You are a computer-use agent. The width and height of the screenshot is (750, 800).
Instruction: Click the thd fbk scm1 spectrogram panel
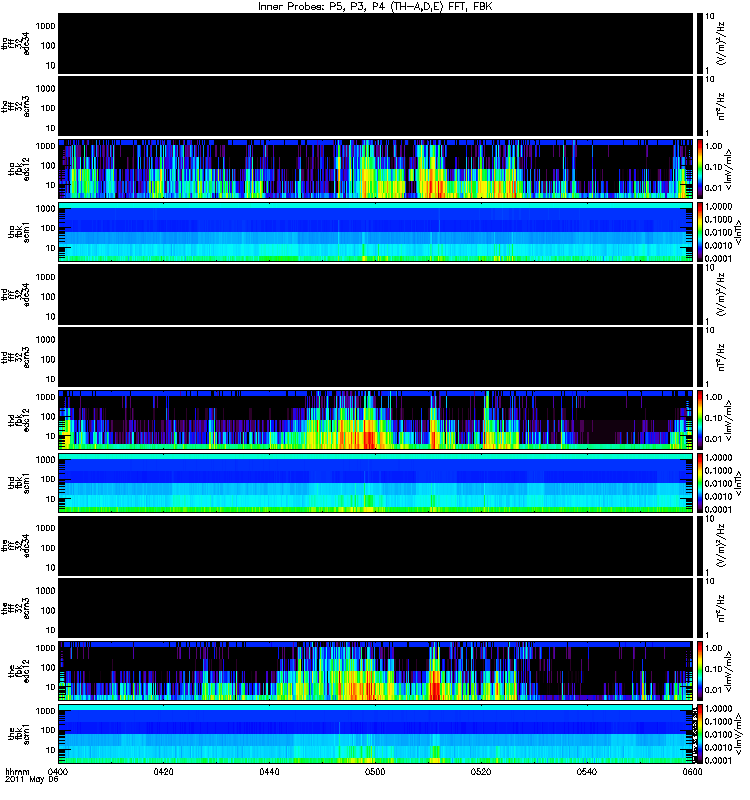pos(376,483)
